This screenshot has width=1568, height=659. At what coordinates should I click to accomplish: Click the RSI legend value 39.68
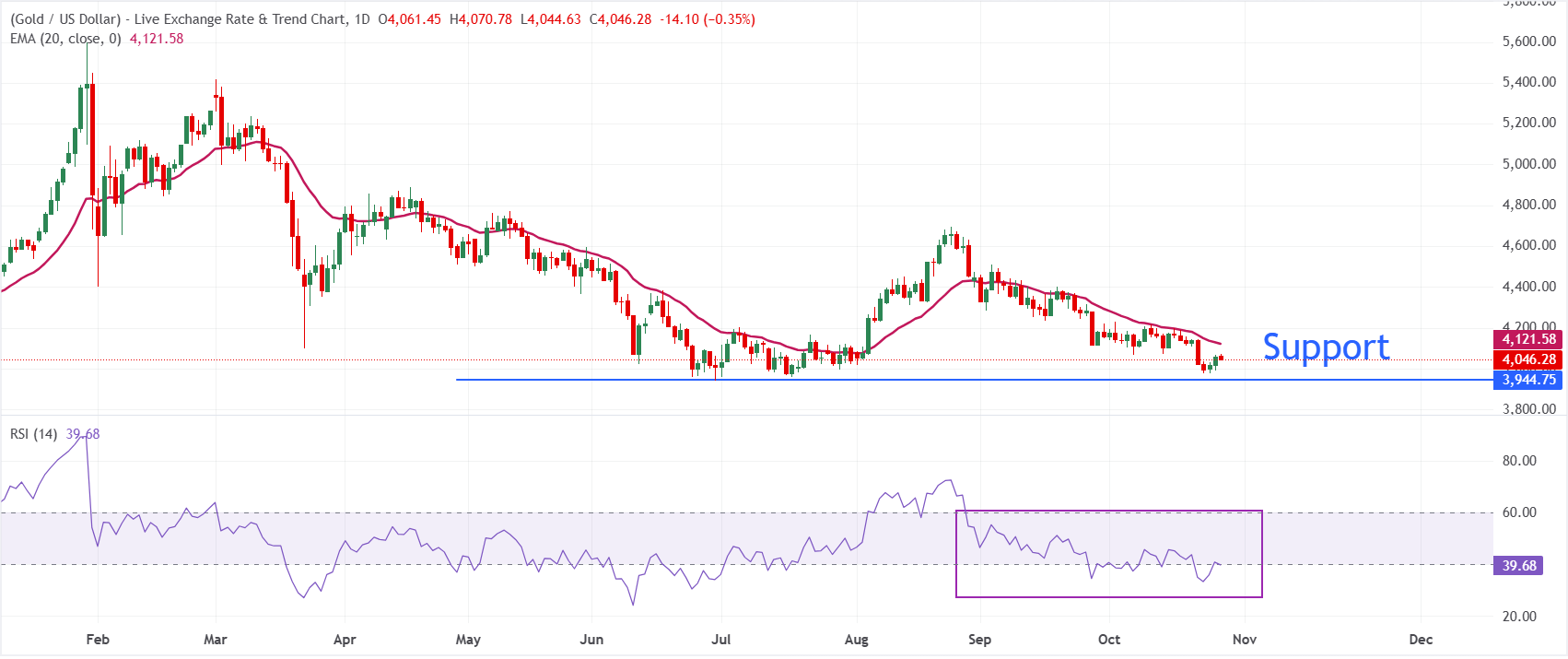83,434
